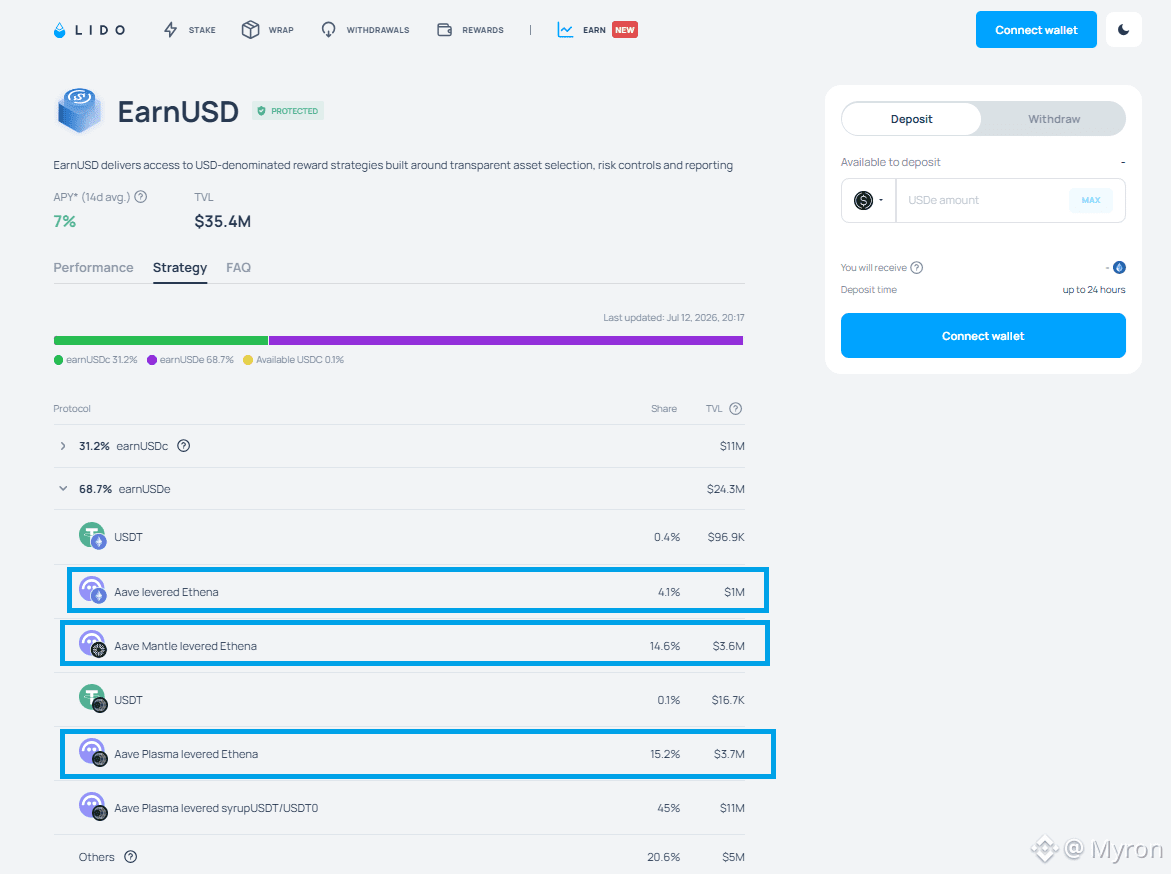1171x874 pixels.
Task: Click the MAX amount button
Action: (x=1091, y=200)
